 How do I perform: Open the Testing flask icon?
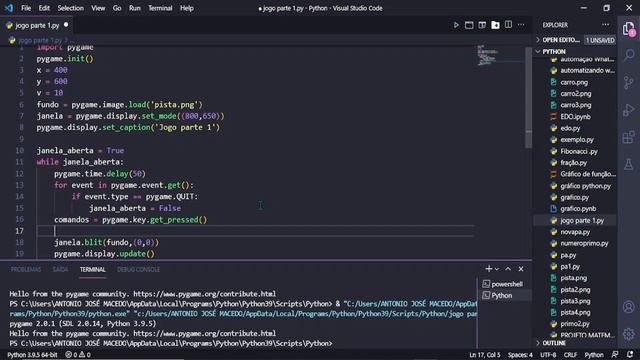[x=629, y=164]
